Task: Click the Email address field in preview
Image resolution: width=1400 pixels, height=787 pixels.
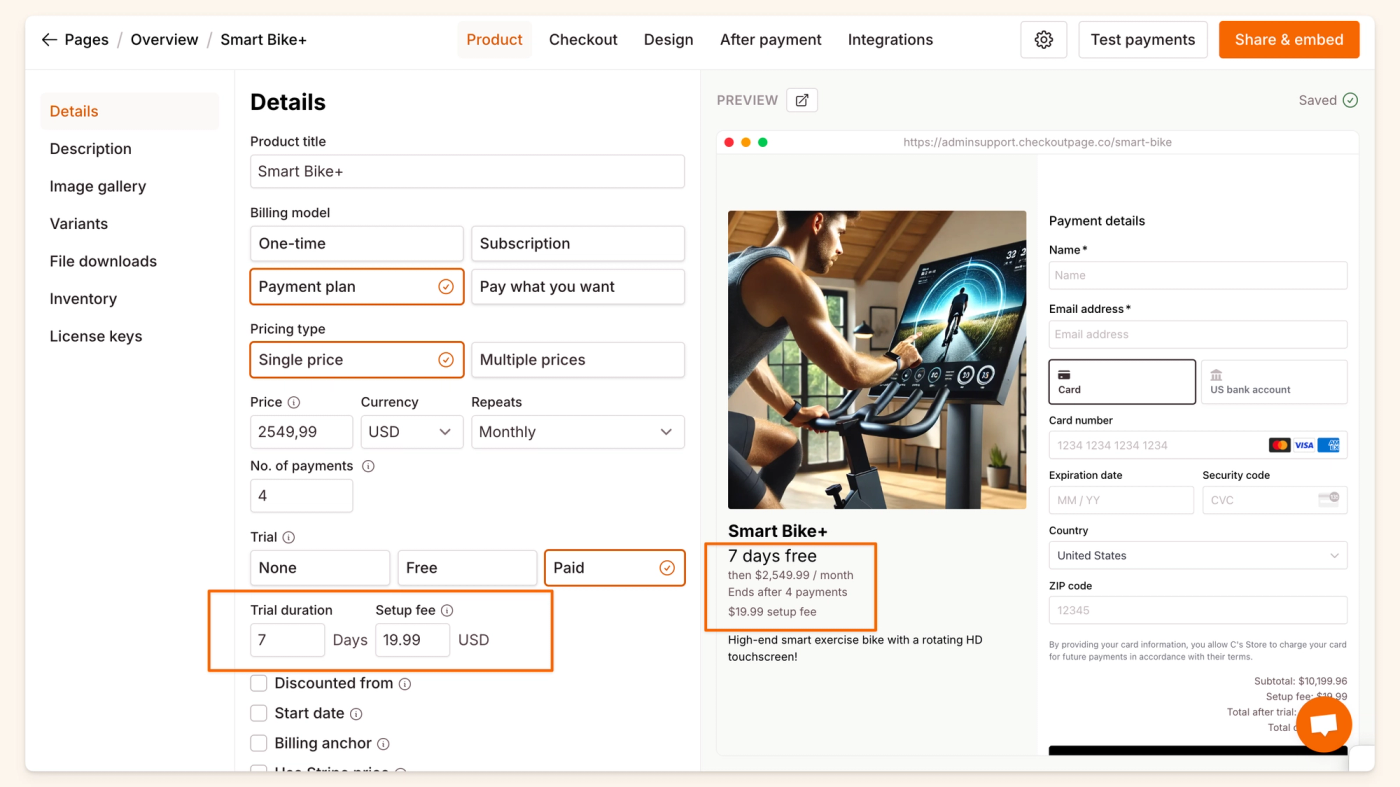Action: point(1198,335)
